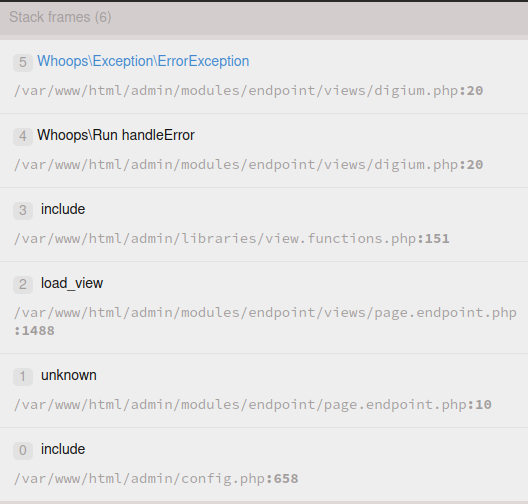Screen dimensions: 528x504
Task: Select the unknown stack frame
Action: (264, 391)
